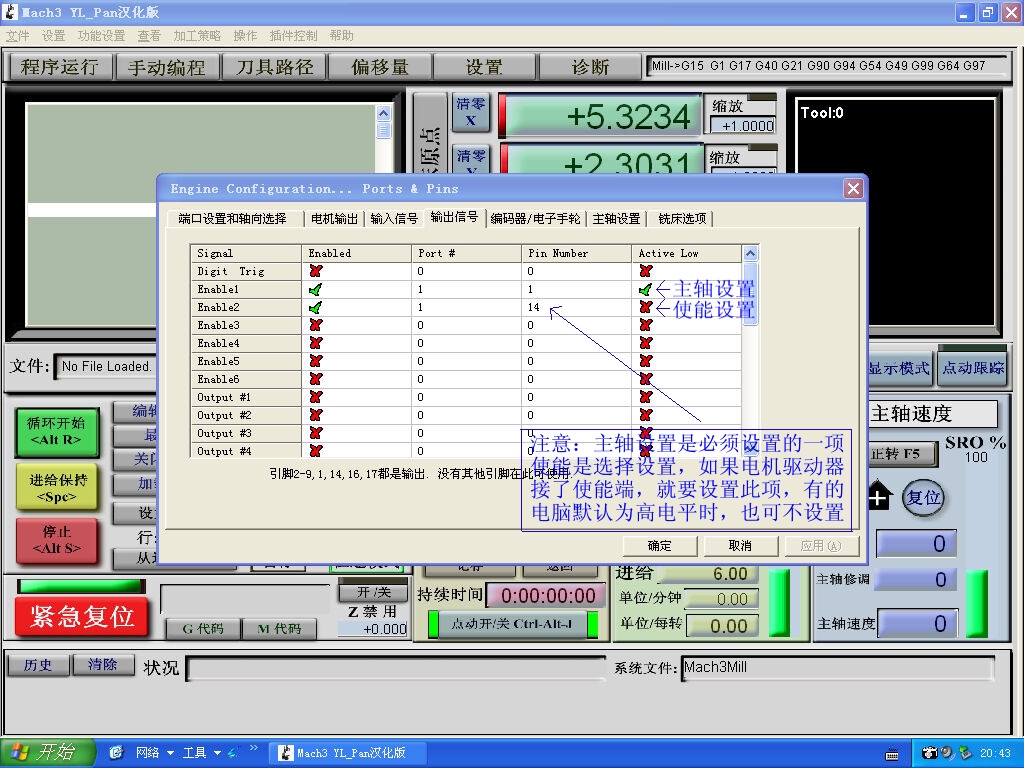Click 进给保持 Spc button
The width and height of the screenshot is (1024, 768).
[57, 488]
